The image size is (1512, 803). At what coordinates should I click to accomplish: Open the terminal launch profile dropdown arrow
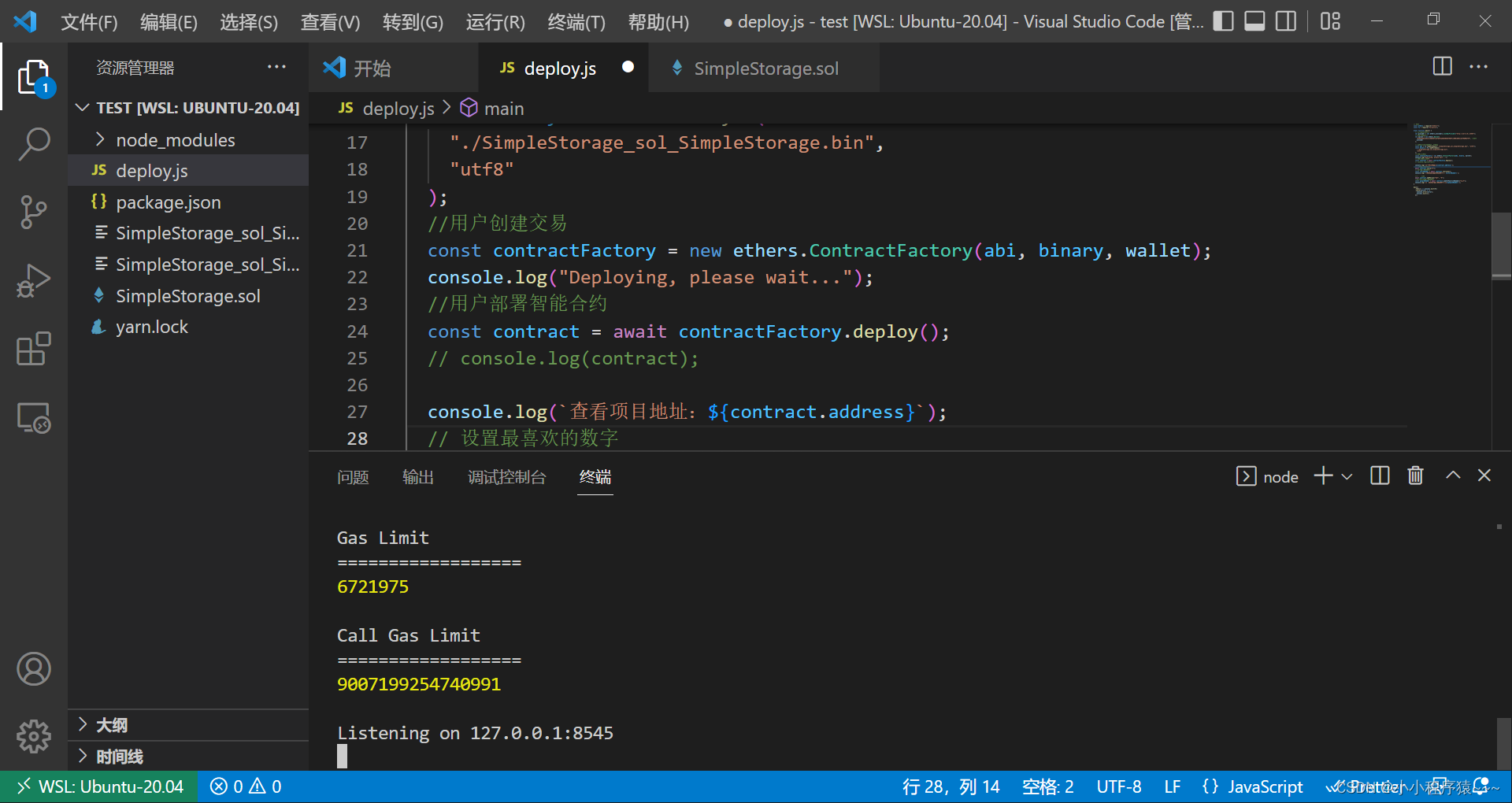coord(1347,476)
